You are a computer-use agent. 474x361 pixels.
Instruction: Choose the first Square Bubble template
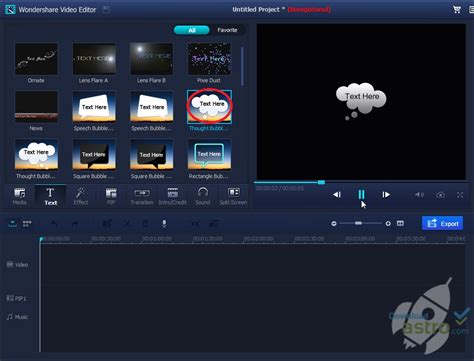[94, 159]
